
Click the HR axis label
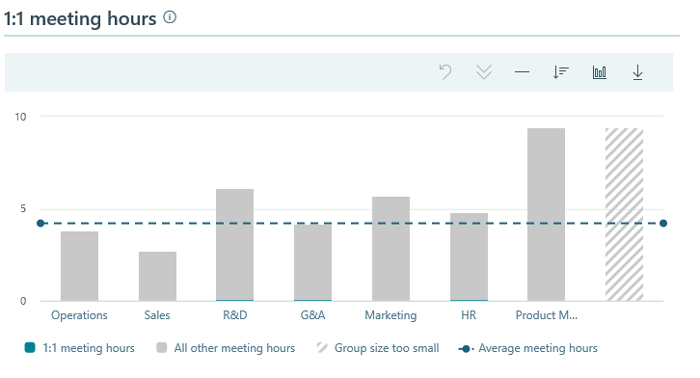click(469, 315)
